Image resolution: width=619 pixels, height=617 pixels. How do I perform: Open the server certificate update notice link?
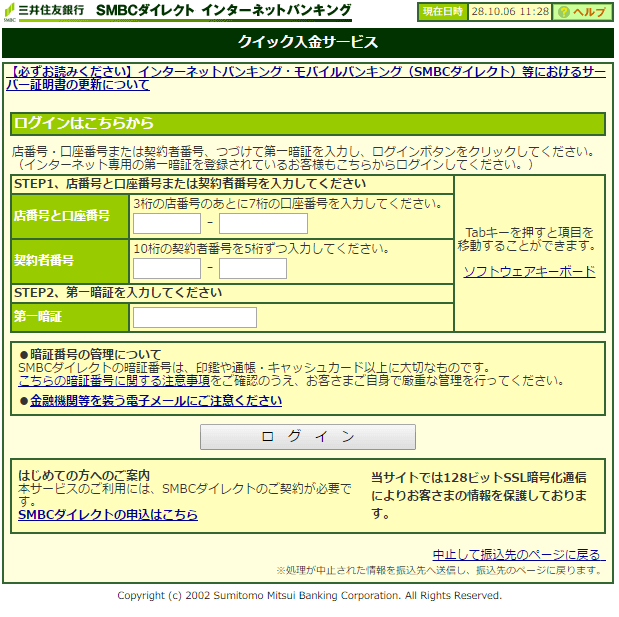click(306, 78)
